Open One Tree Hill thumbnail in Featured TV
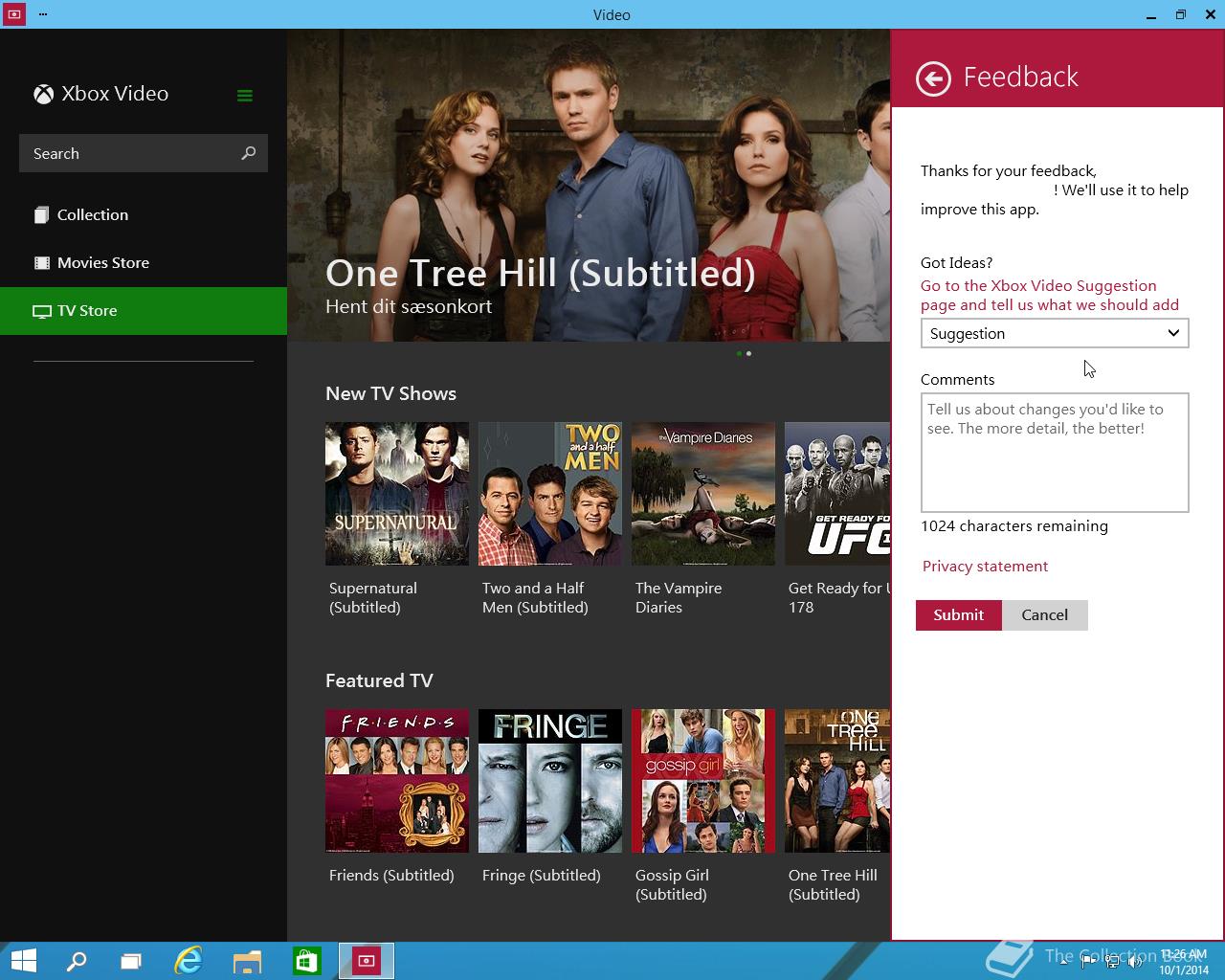The width and height of the screenshot is (1225, 980). coord(837,781)
